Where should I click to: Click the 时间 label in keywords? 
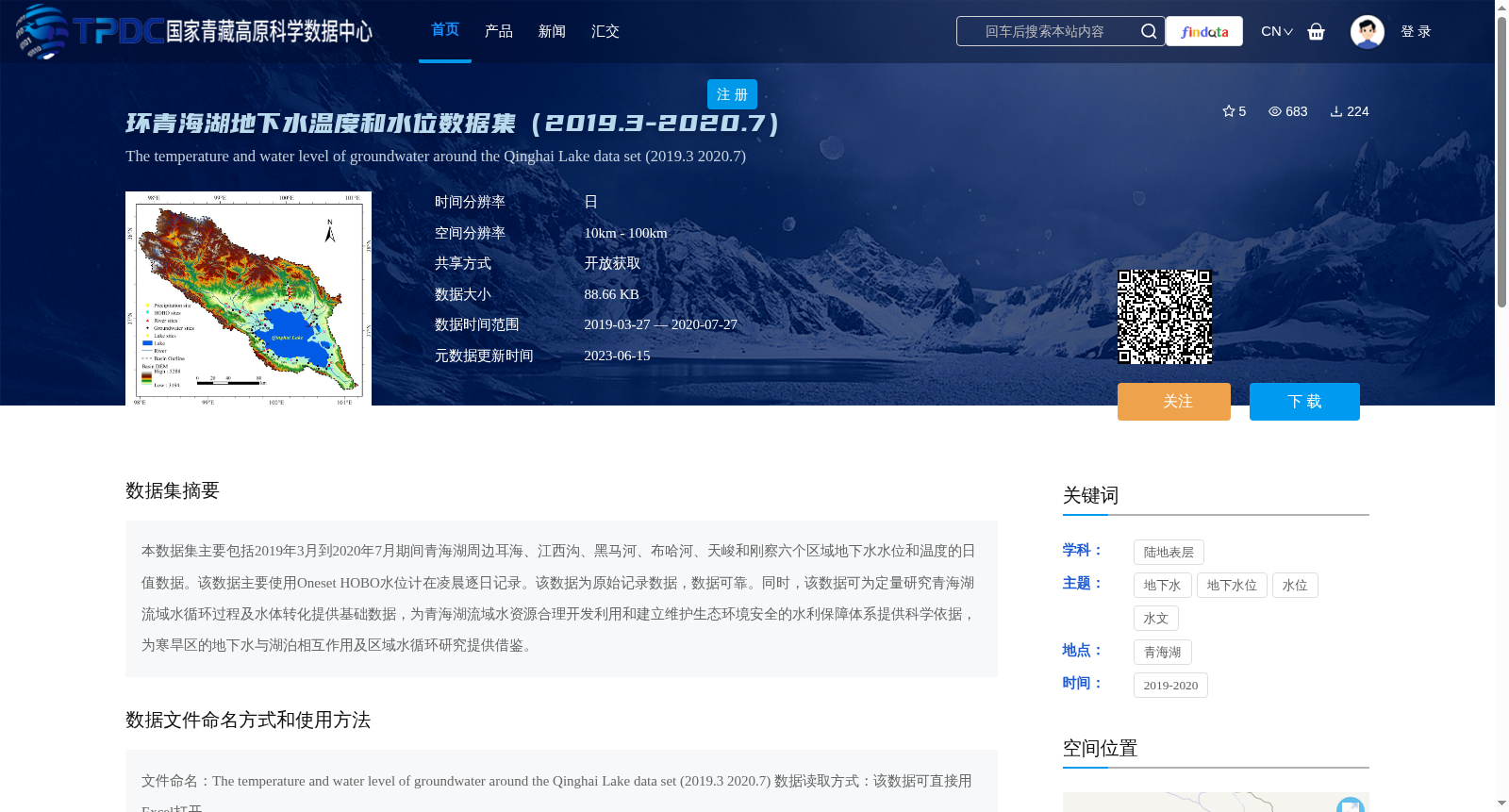tap(1083, 683)
